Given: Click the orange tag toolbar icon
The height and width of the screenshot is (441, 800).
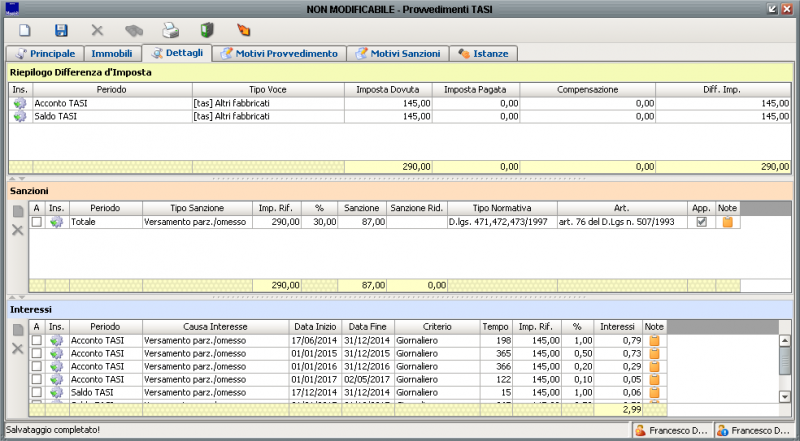Looking at the screenshot, I should click(243, 31).
